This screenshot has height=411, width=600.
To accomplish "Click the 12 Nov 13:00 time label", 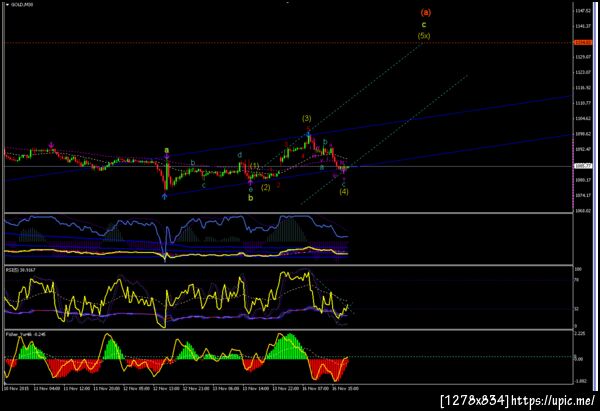I will (166, 388).
